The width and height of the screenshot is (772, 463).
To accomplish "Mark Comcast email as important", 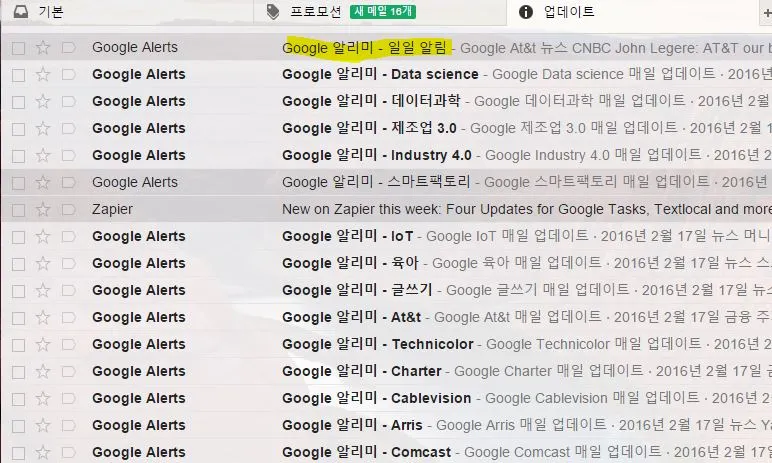I will [x=68, y=453].
